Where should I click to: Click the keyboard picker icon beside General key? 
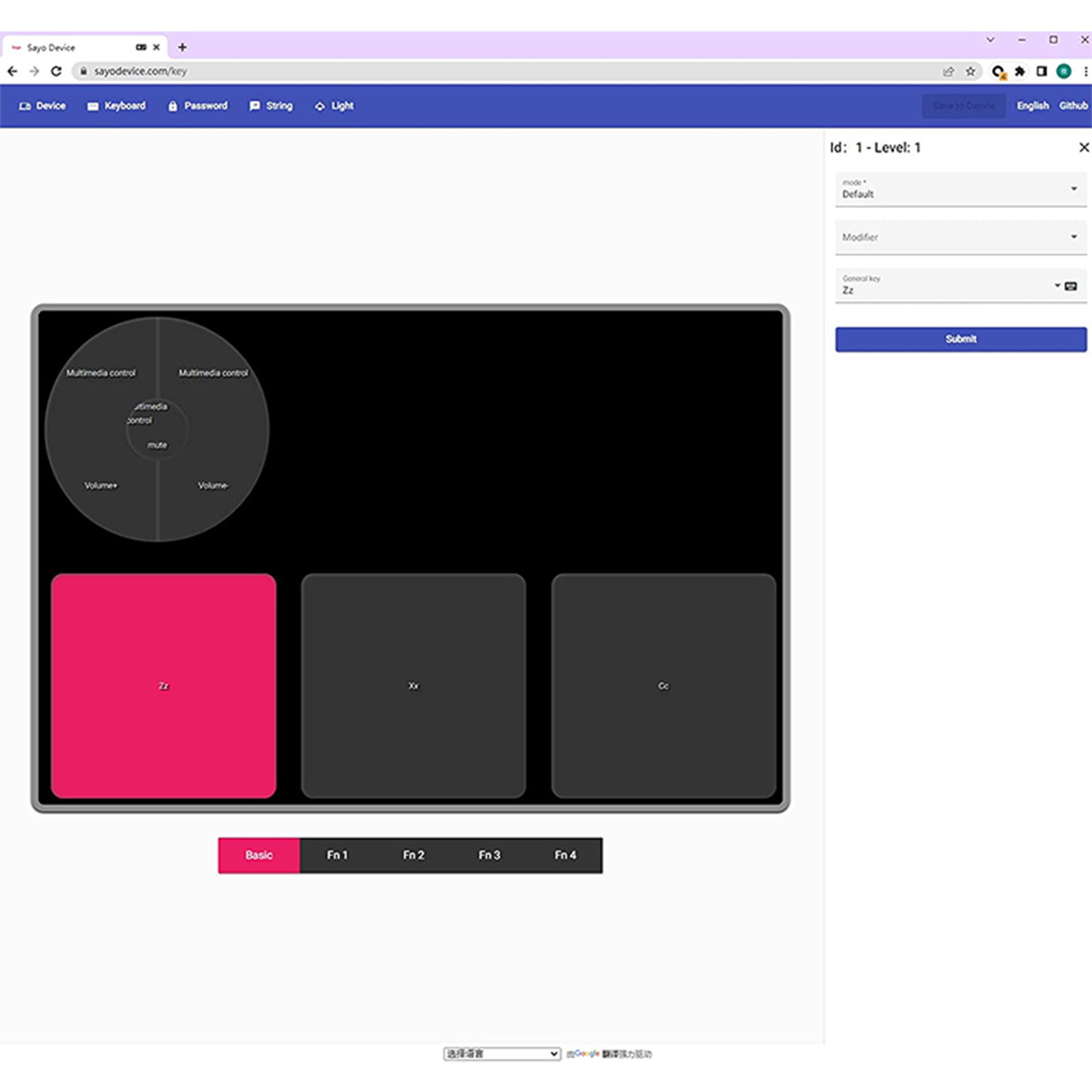pos(1071,286)
